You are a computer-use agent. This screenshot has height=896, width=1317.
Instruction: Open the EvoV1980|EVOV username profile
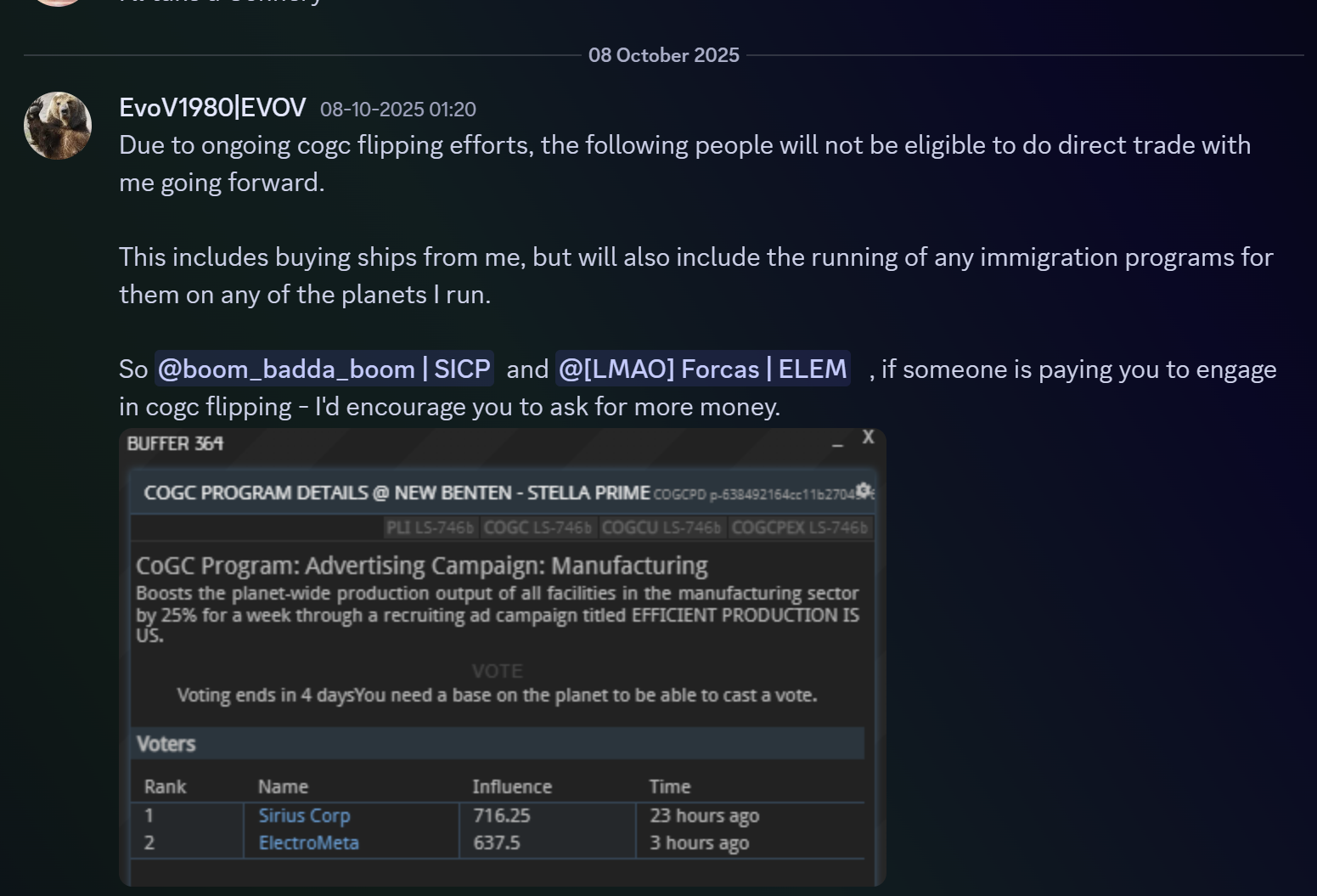click(x=212, y=108)
